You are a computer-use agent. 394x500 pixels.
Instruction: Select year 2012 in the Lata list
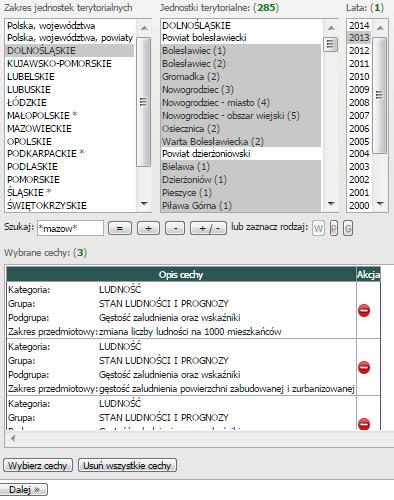pos(359,51)
